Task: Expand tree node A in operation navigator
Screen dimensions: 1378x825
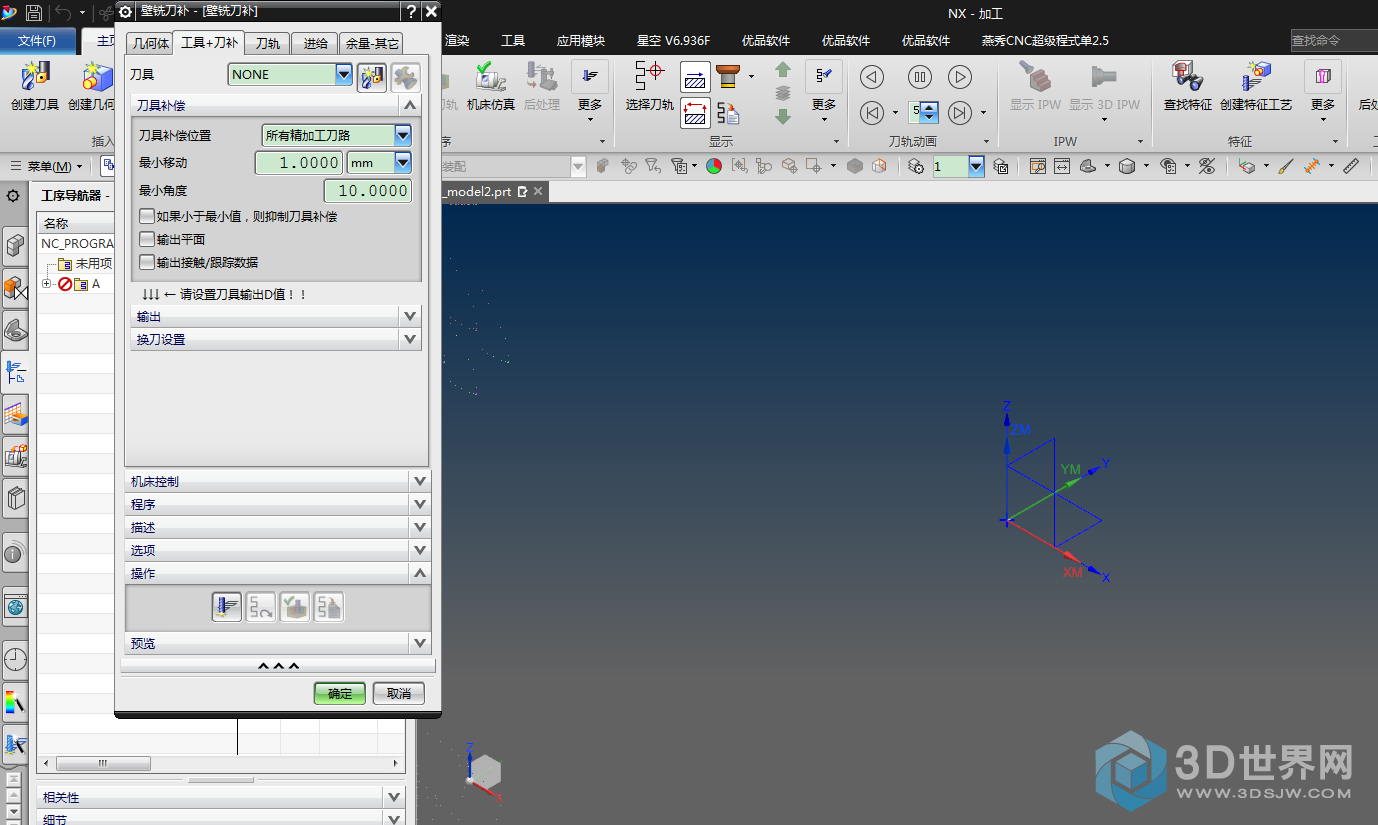Action: (47, 284)
